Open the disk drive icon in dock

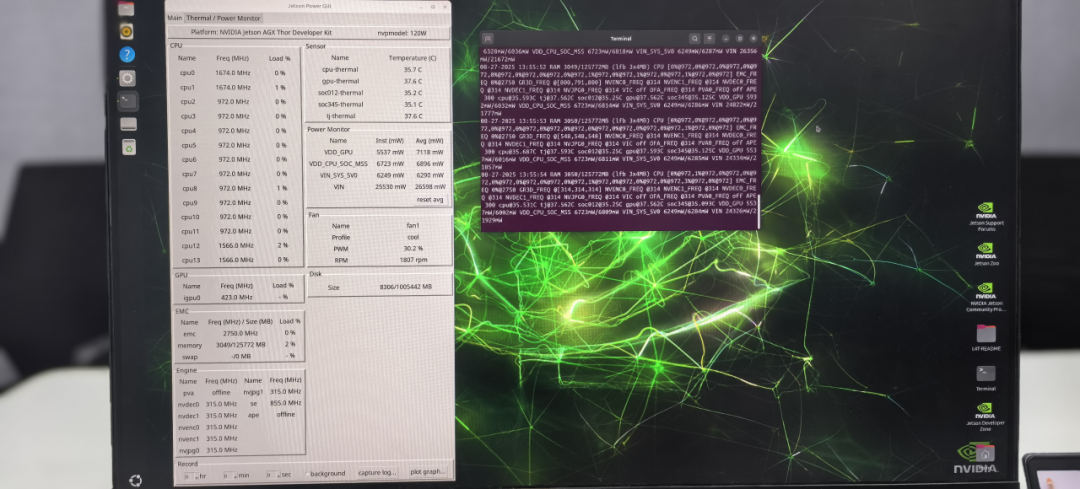coord(128,124)
